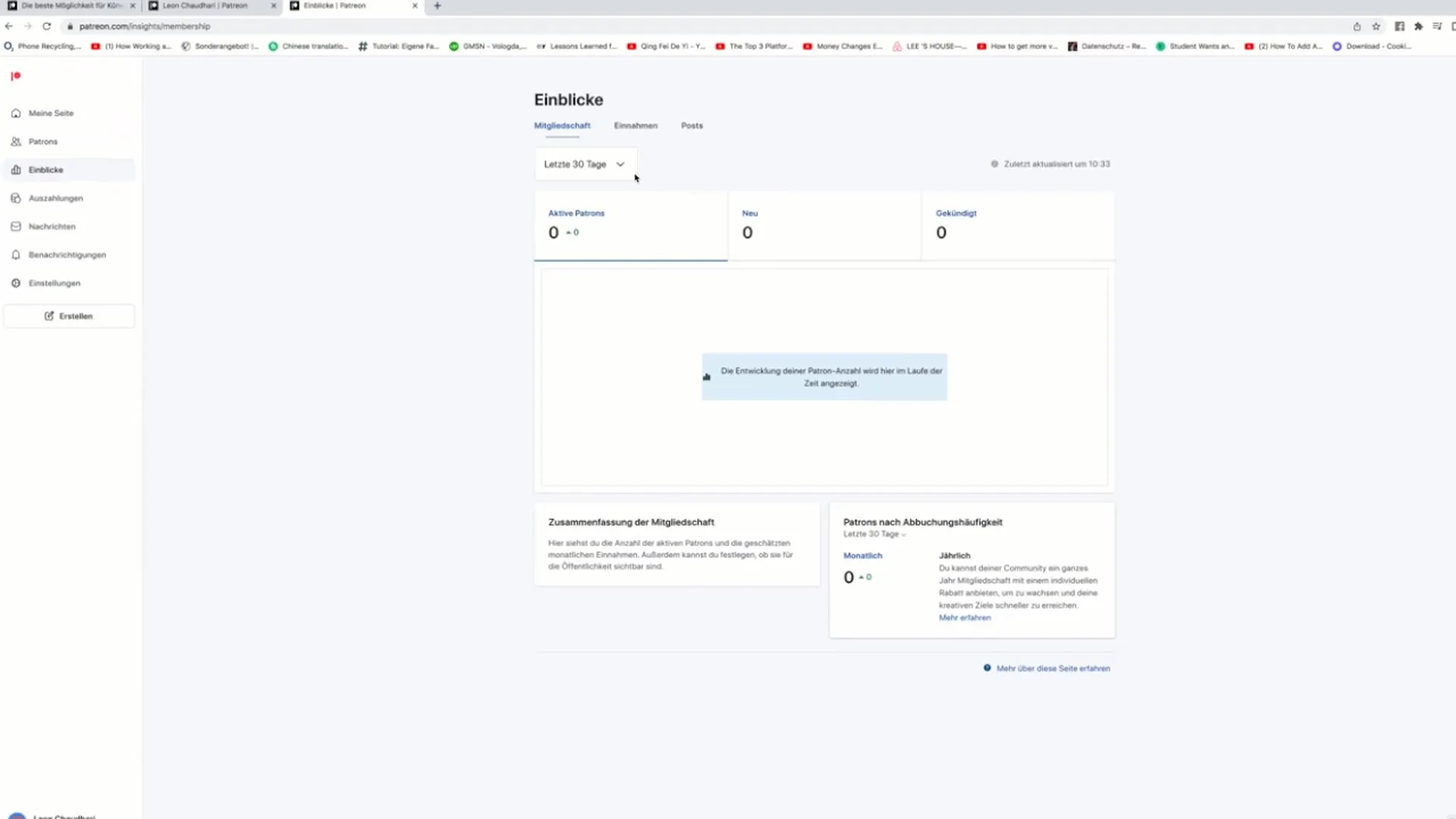Open Nachrichten in the sidebar
The image size is (1456, 819).
(x=69, y=227)
